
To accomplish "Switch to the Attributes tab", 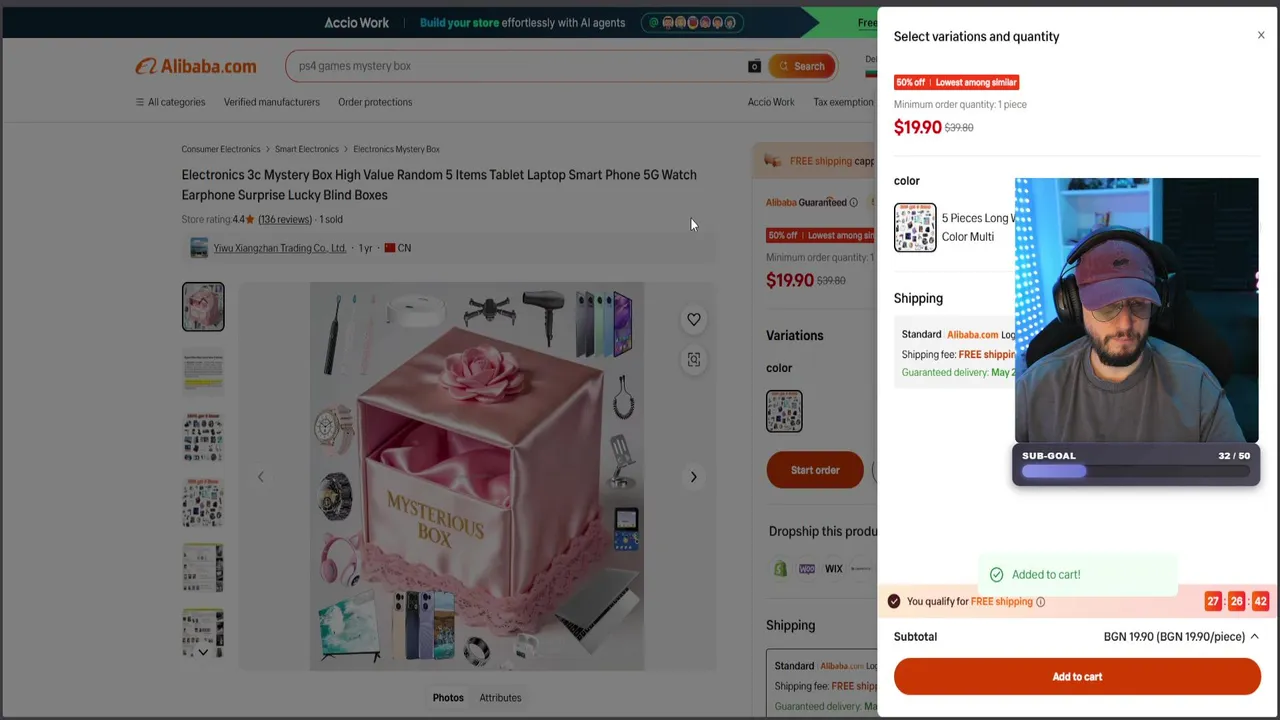I will point(500,698).
